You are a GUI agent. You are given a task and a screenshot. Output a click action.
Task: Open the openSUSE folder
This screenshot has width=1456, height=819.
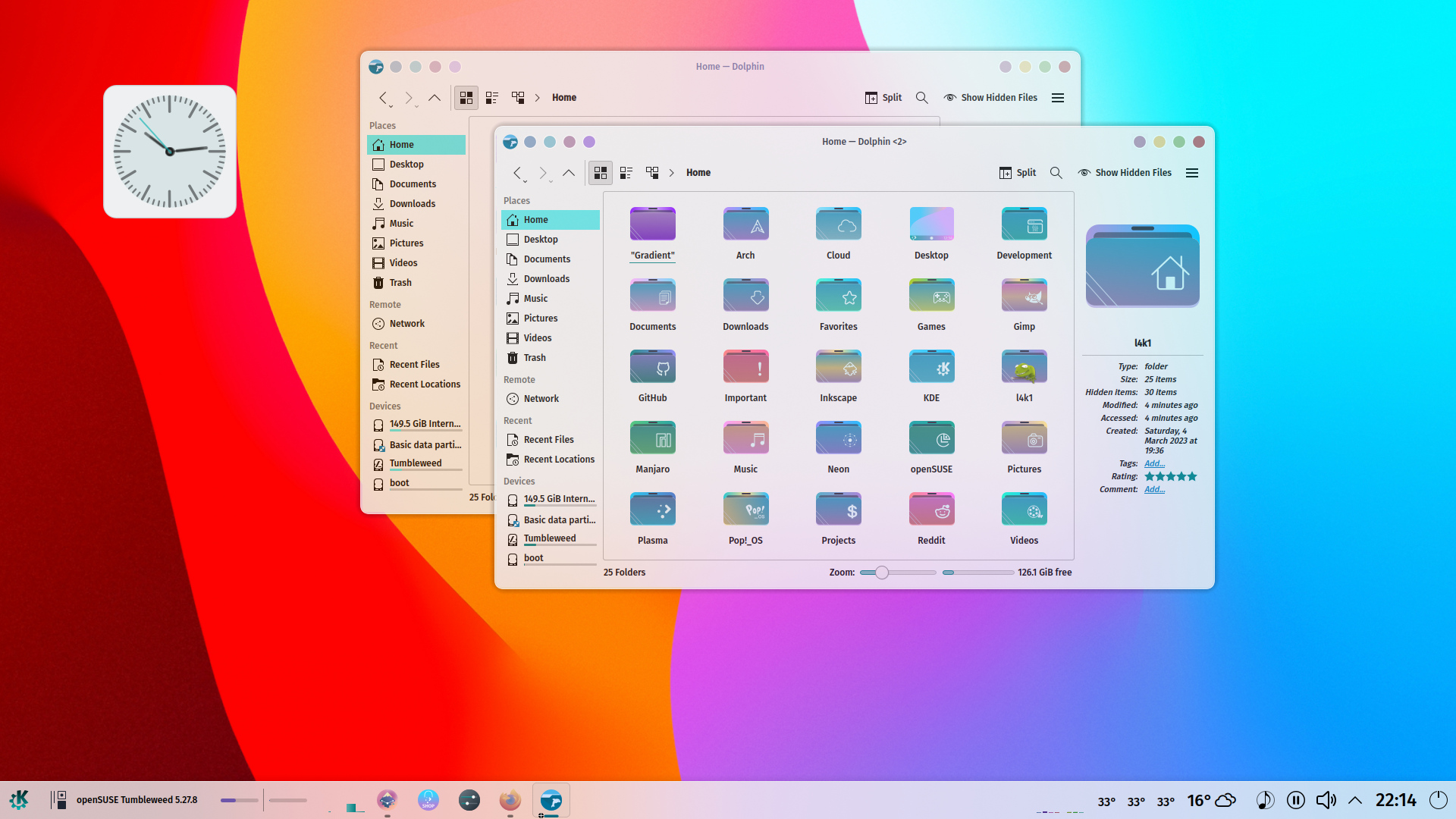tap(931, 447)
